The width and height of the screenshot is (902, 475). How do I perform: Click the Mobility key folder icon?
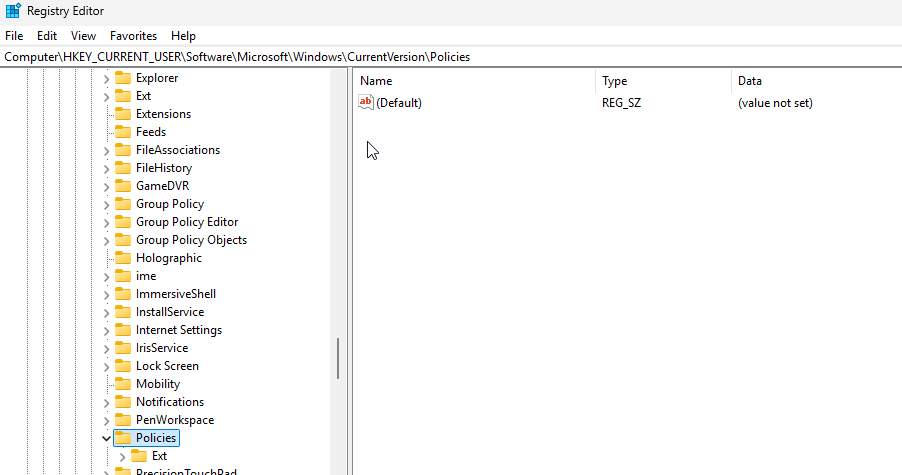(x=123, y=384)
